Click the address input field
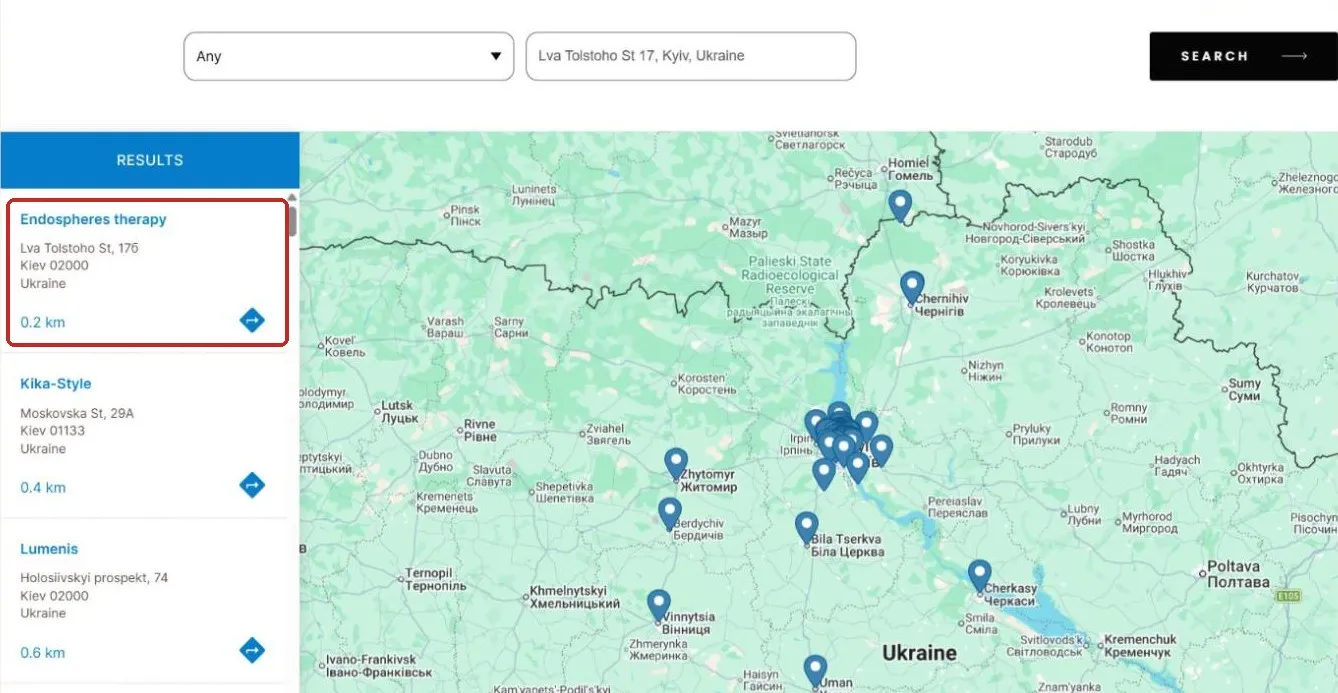This screenshot has height=693, width=1338. 691,56
